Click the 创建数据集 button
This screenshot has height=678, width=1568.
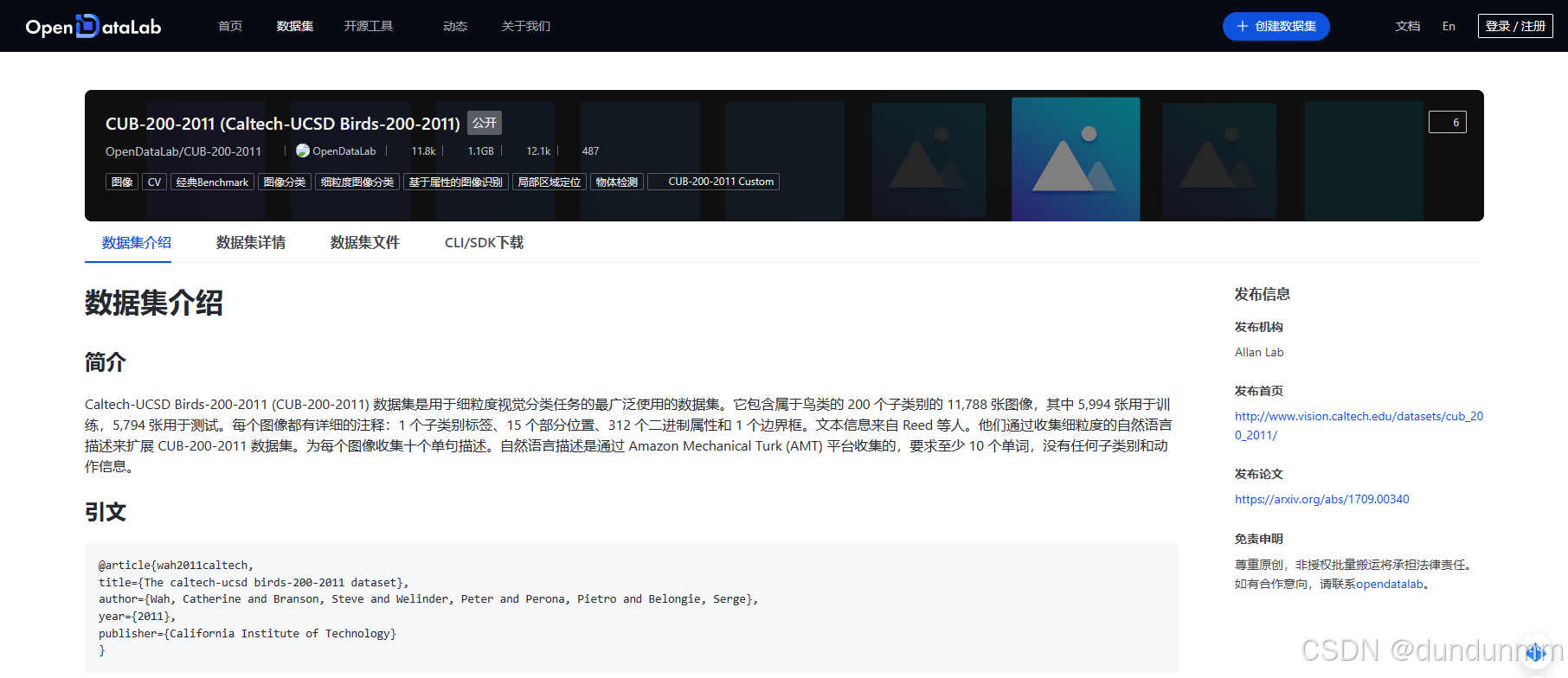coord(1276,26)
